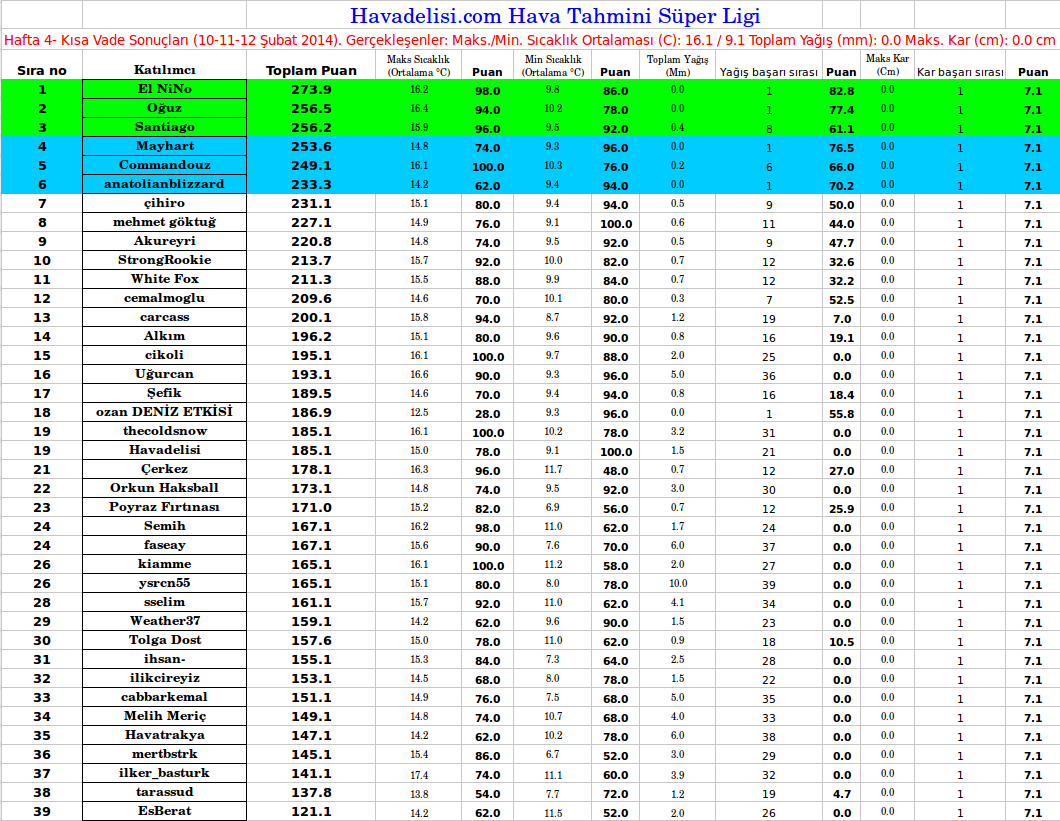
Task: Select total score 121.1 for EsBerat
Action: [x=311, y=812]
